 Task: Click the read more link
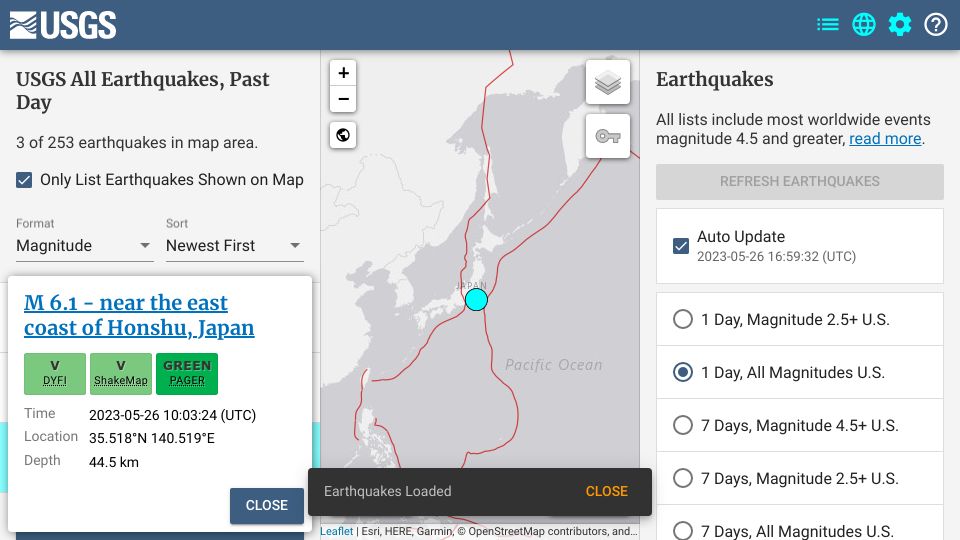[x=885, y=139]
